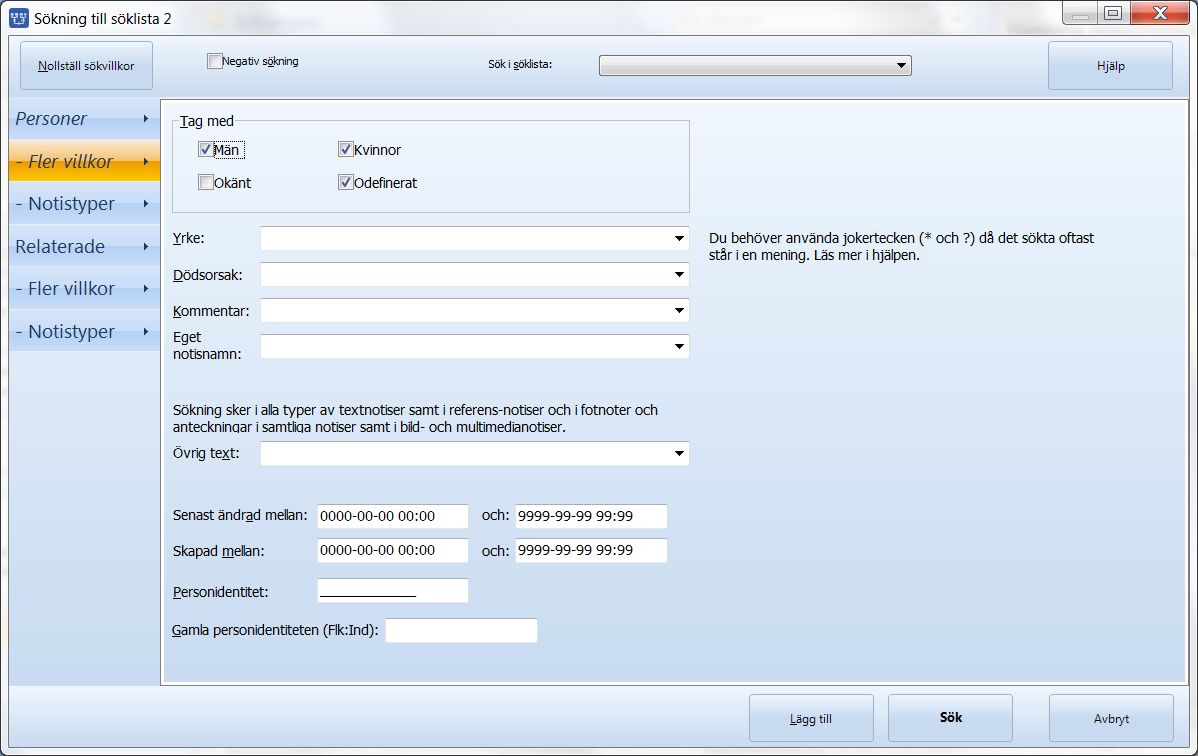Focus the Skapad mellan end date field
The height and width of the screenshot is (756, 1198).
(591, 550)
